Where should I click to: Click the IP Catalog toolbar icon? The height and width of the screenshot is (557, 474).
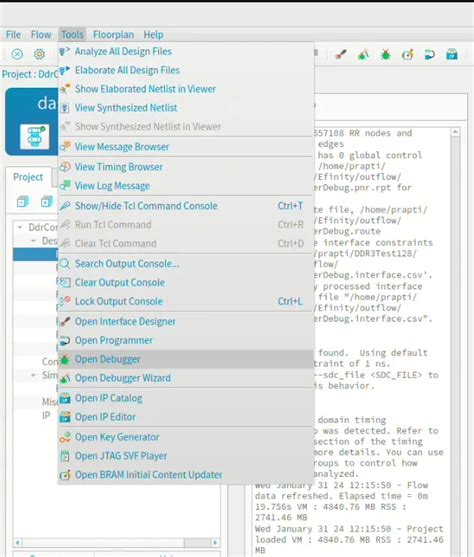(452, 55)
